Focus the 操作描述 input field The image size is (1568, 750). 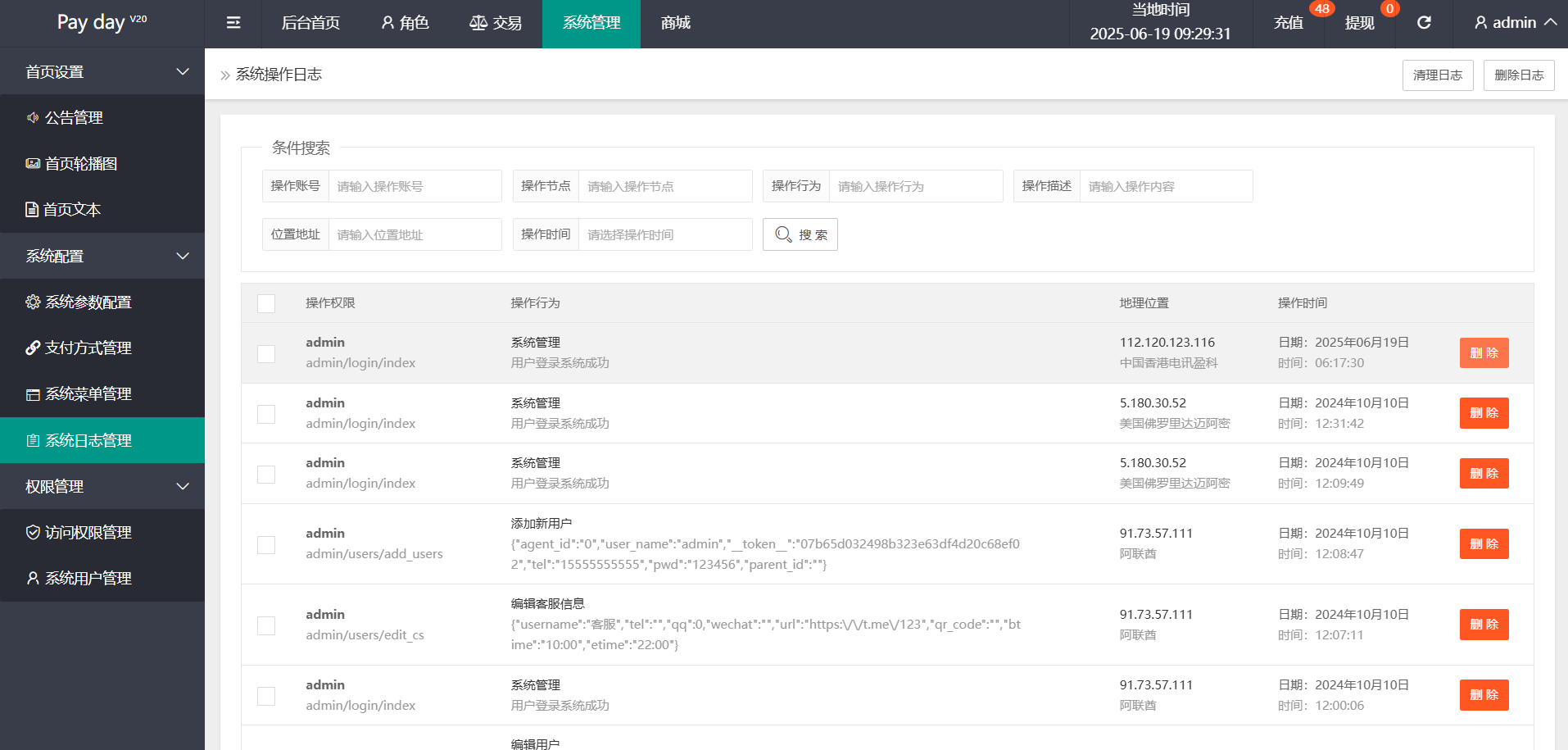pyautogui.click(x=1167, y=186)
